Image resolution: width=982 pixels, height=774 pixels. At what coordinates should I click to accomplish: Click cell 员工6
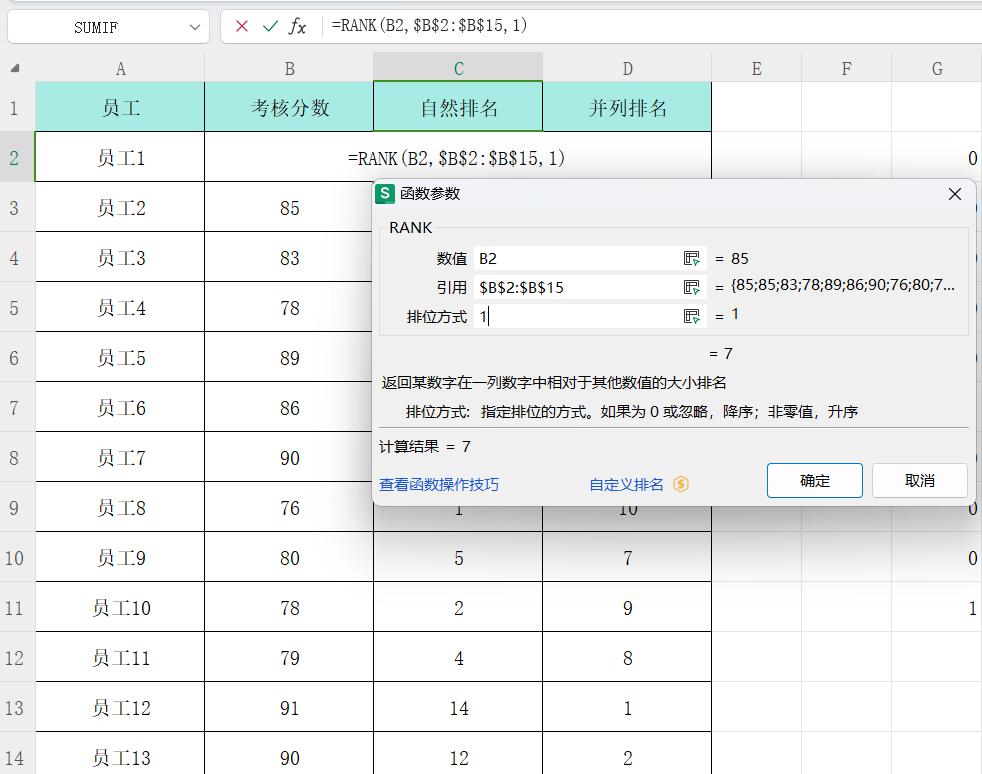coord(120,408)
